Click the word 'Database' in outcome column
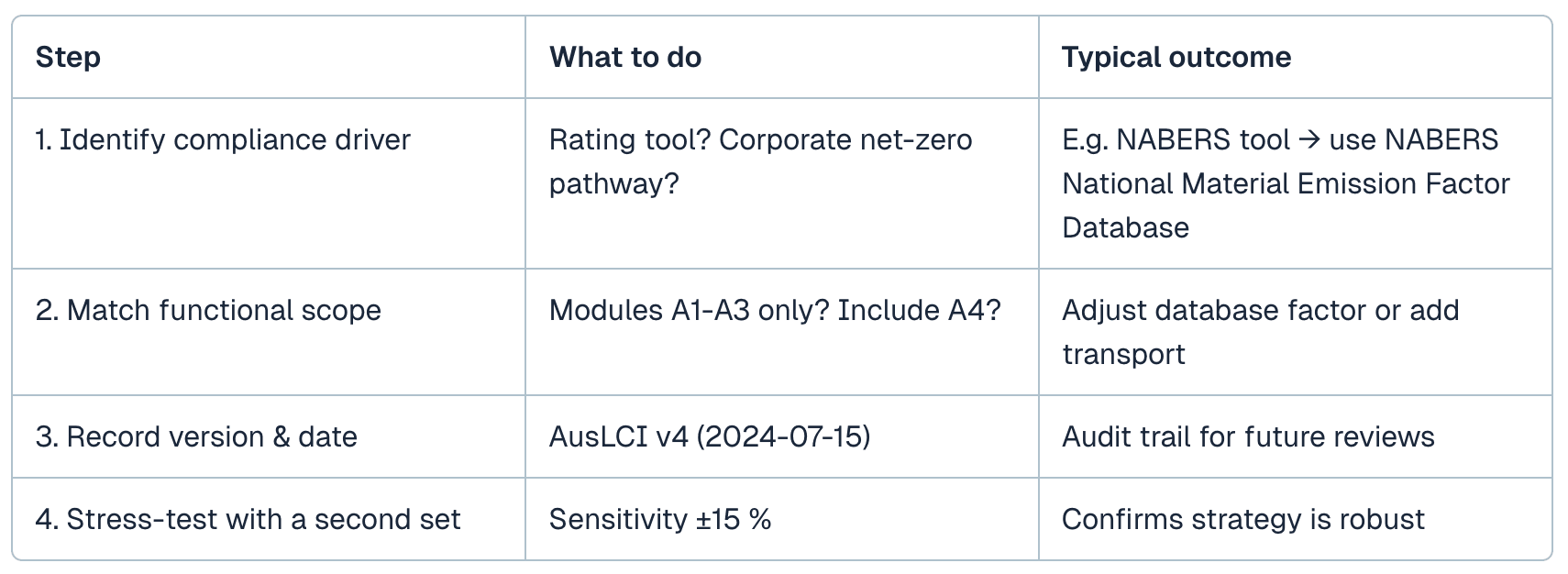 click(1125, 227)
